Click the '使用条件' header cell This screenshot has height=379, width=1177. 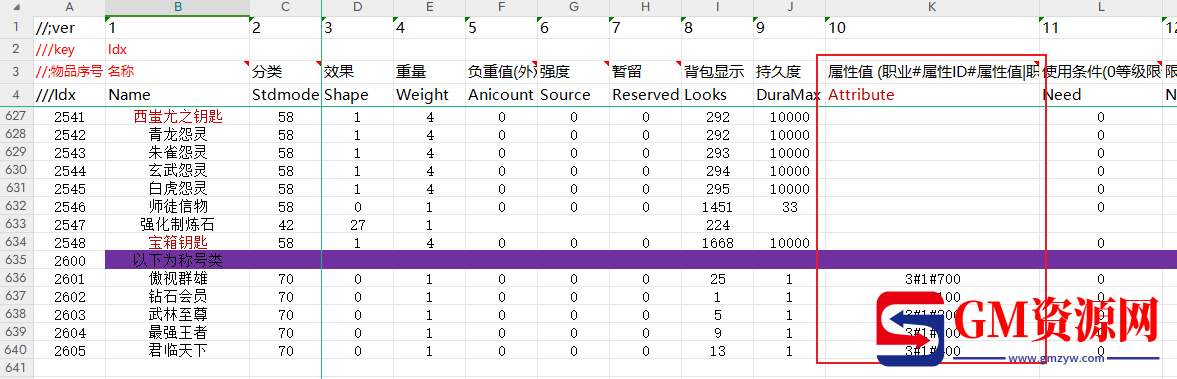point(1100,72)
